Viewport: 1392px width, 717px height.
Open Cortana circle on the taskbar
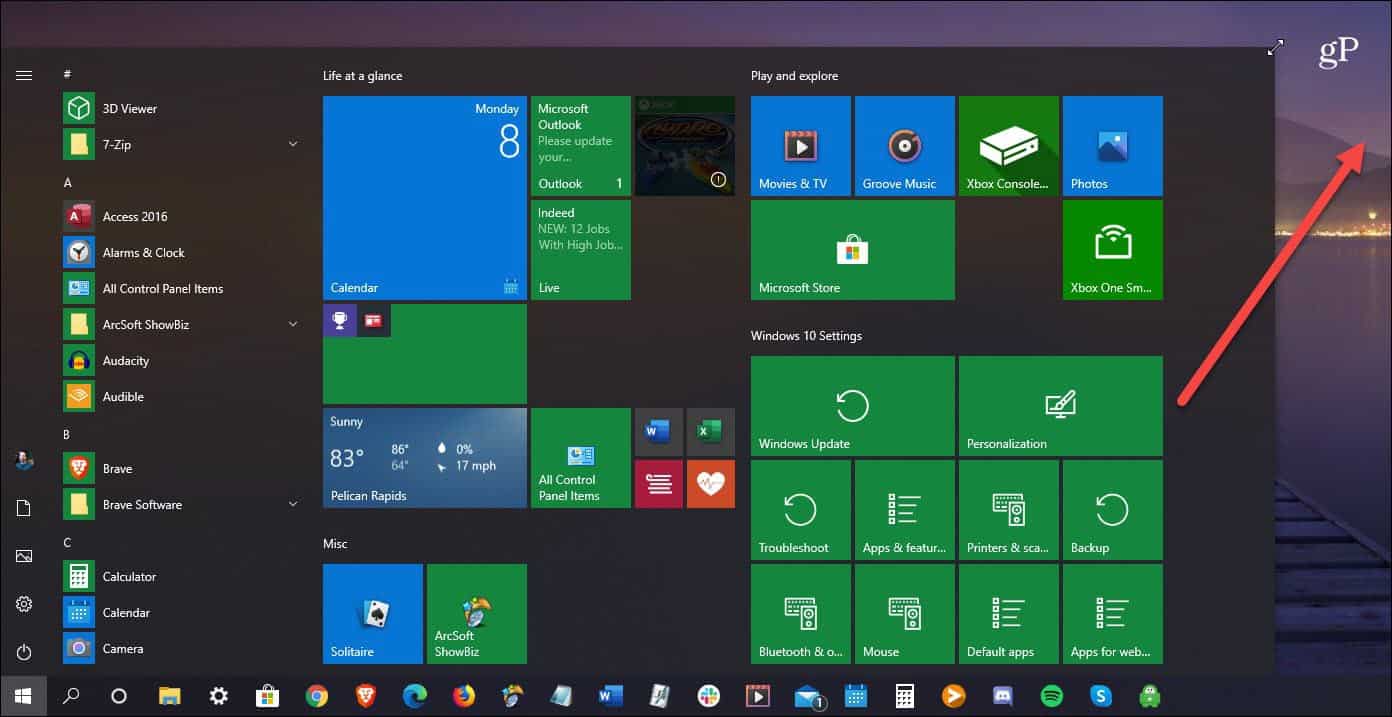coord(119,696)
